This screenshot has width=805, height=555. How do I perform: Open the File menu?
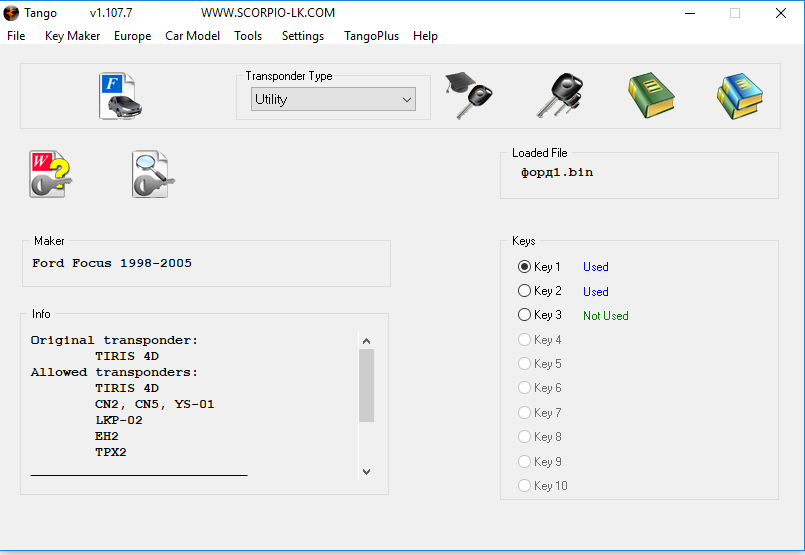pyautogui.click(x=16, y=36)
